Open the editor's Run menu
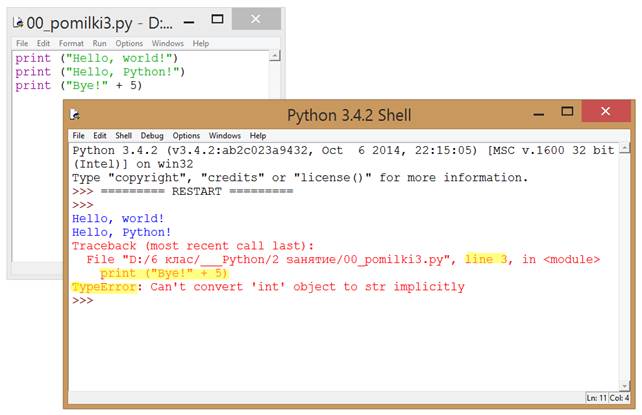The width and height of the screenshot is (642, 415). pos(99,43)
